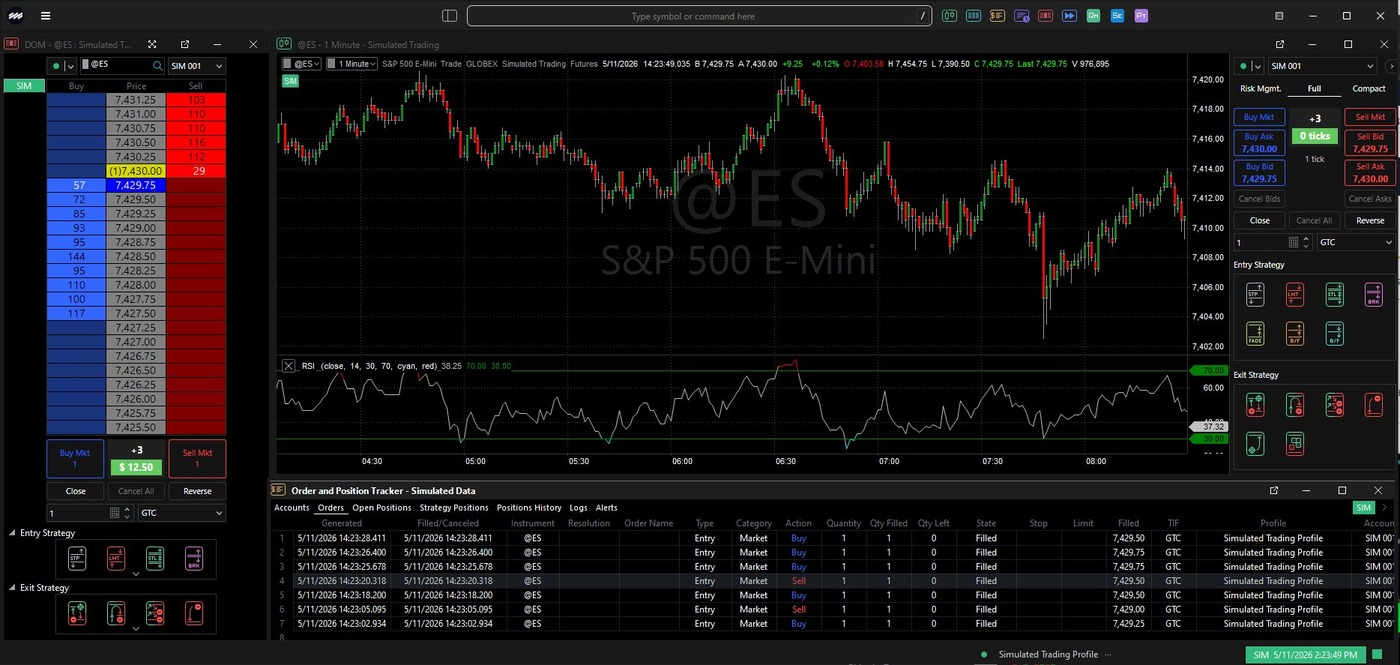The image size is (1400, 665).
Task: Switch to the Accounts tab
Action: pos(292,508)
